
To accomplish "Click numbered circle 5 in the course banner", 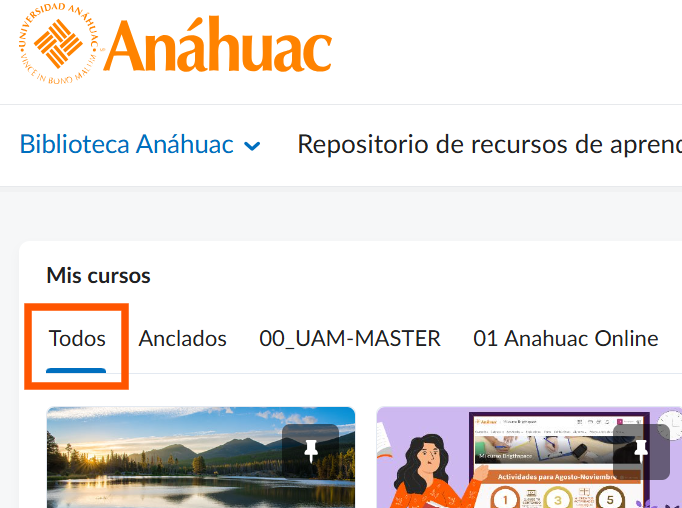I will click(610, 498).
